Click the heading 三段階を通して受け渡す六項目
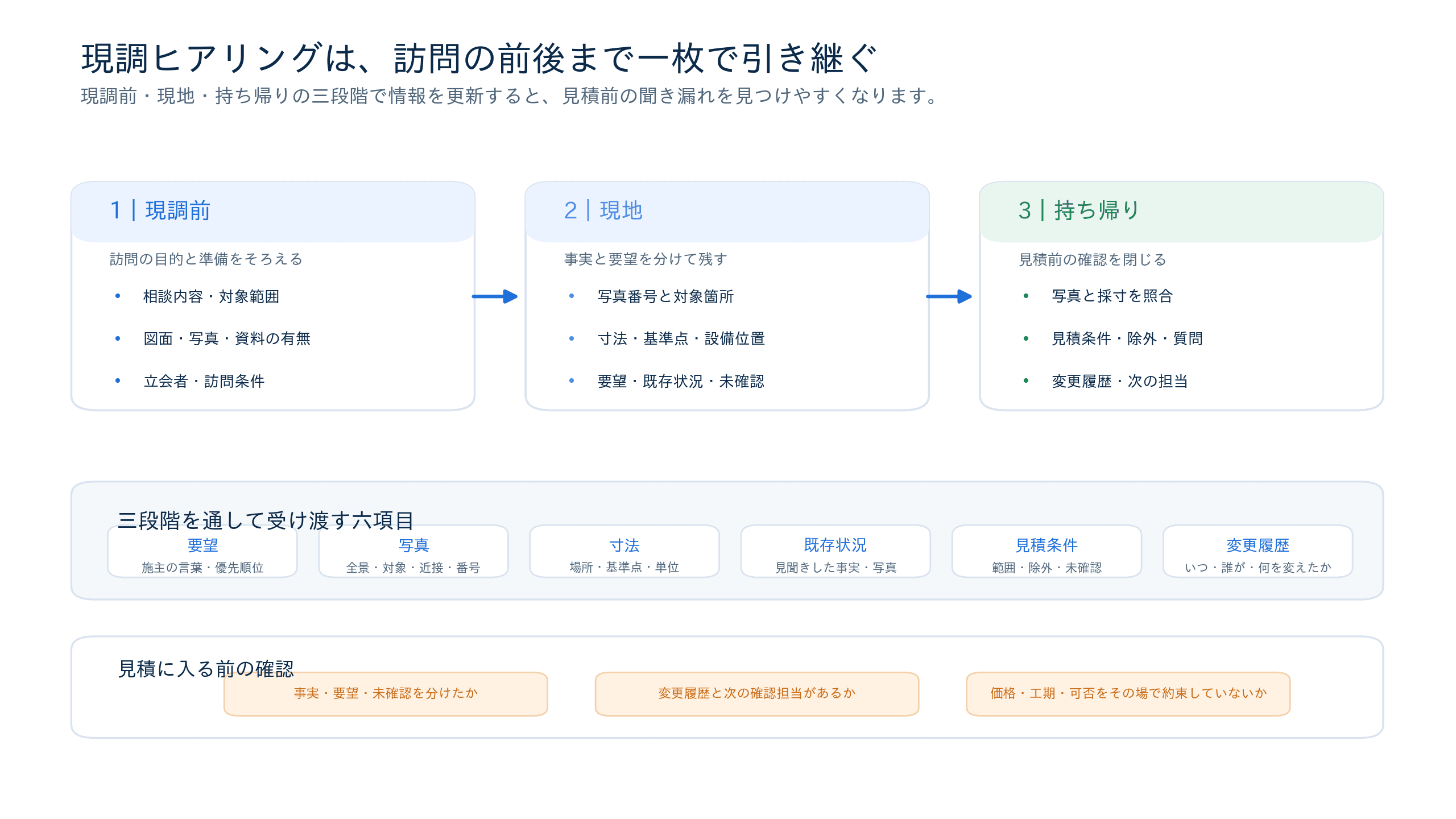This screenshot has width=1456, height=819. (266, 520)
